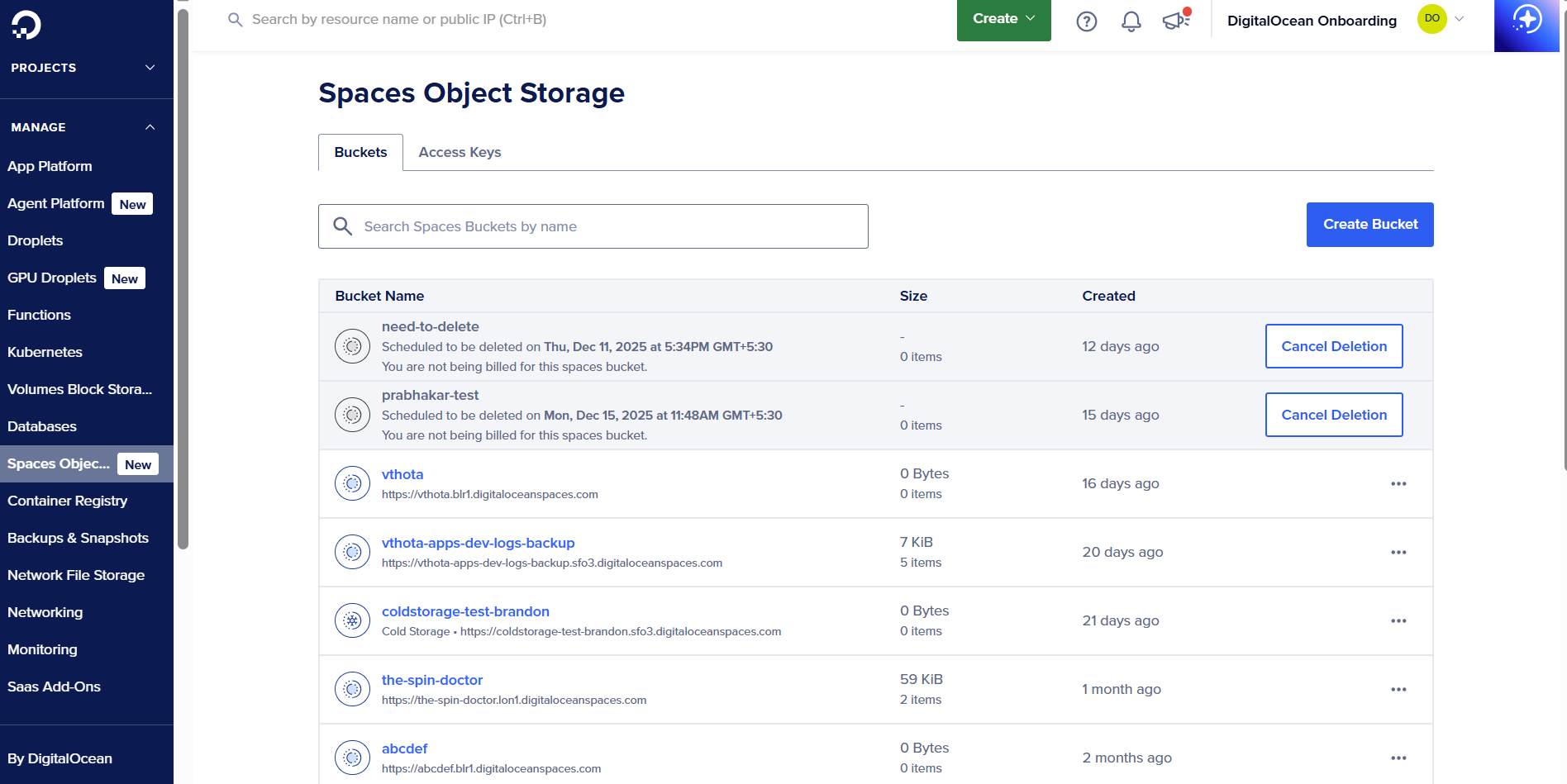Select the Buckets tab

(x=360, y=152)
